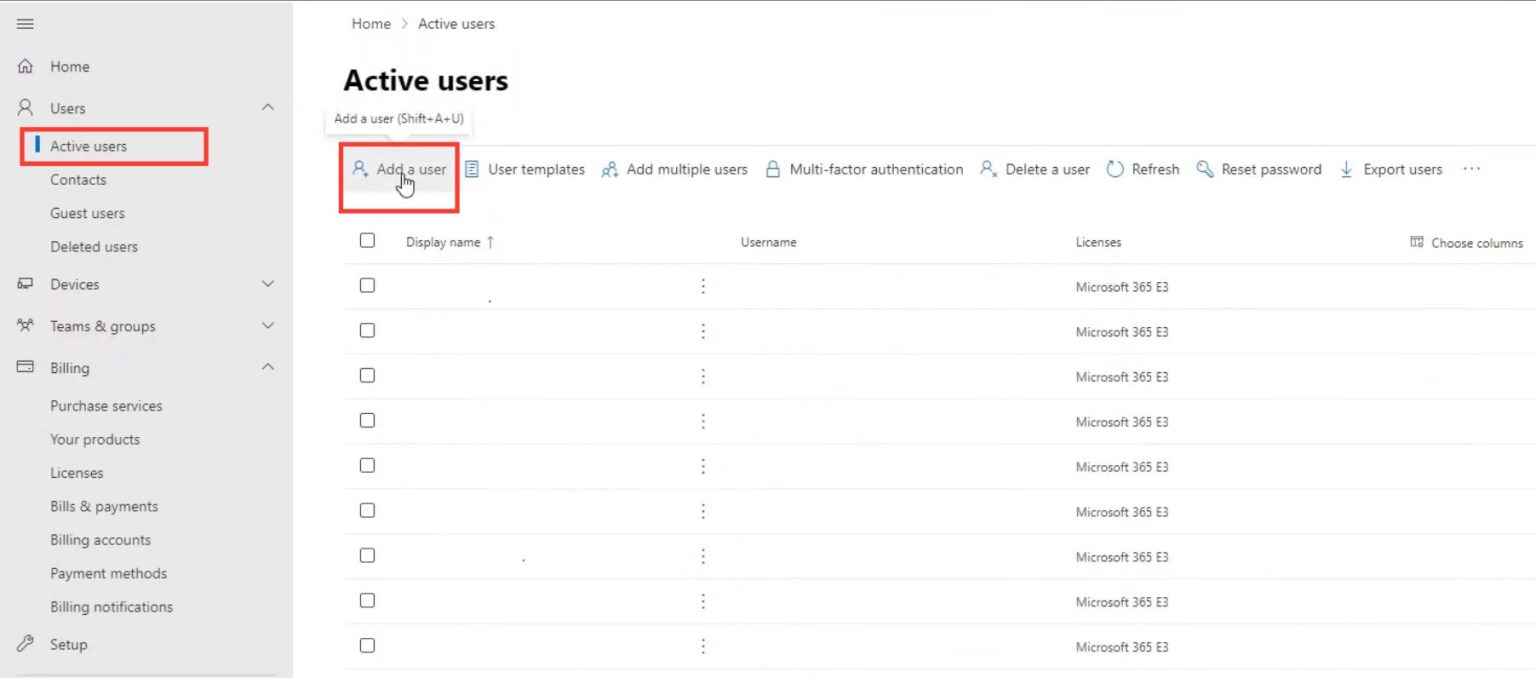Click the Add multiple users icon
The width and height of the screenshot is (1536, 678).
click(x=609, y=170)
